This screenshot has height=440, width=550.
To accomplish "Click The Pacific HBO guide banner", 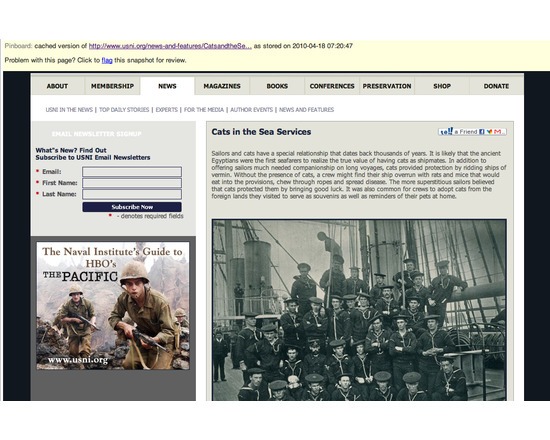I will (113, 306).
